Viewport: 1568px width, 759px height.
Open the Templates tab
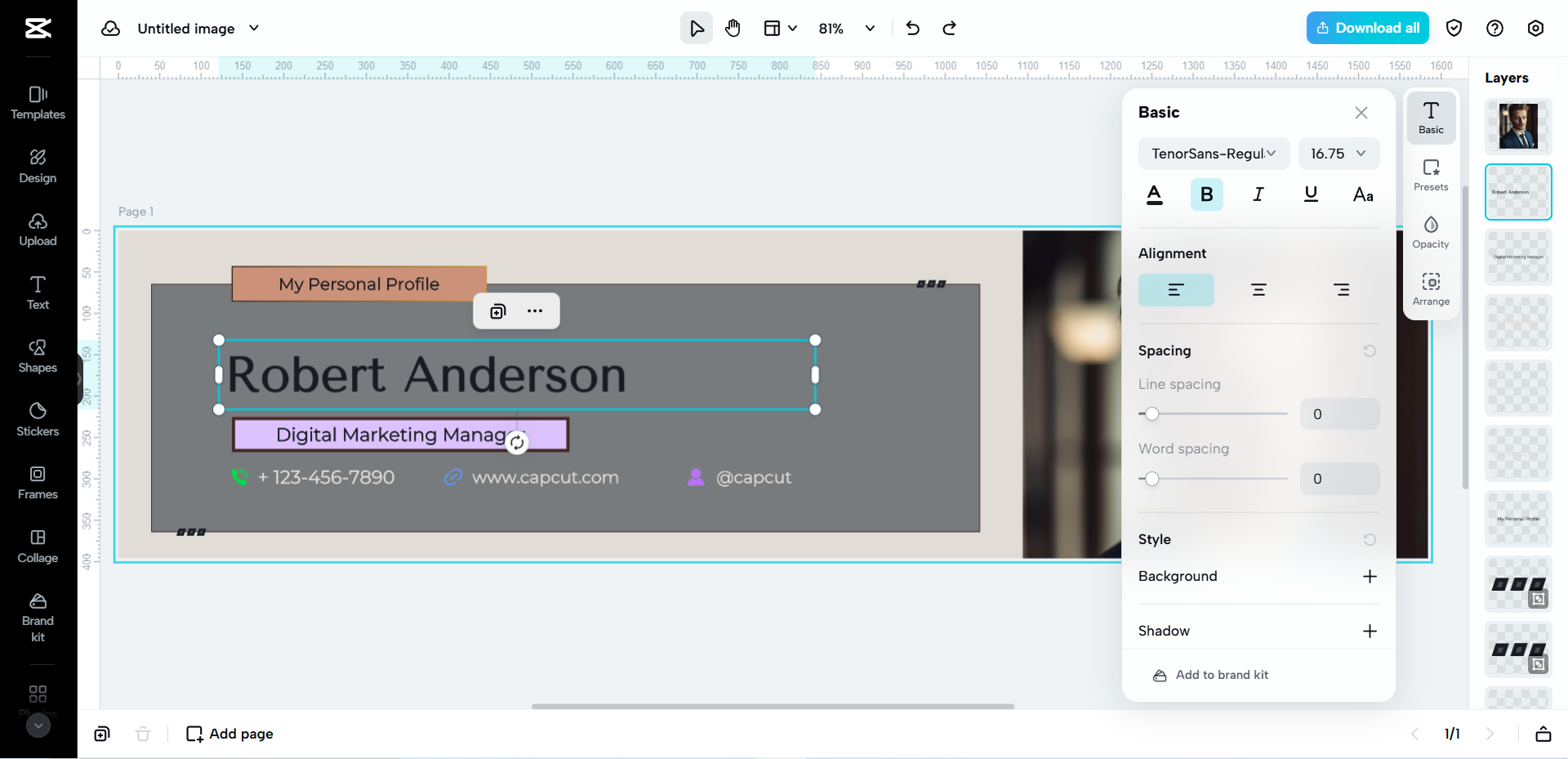38,103
